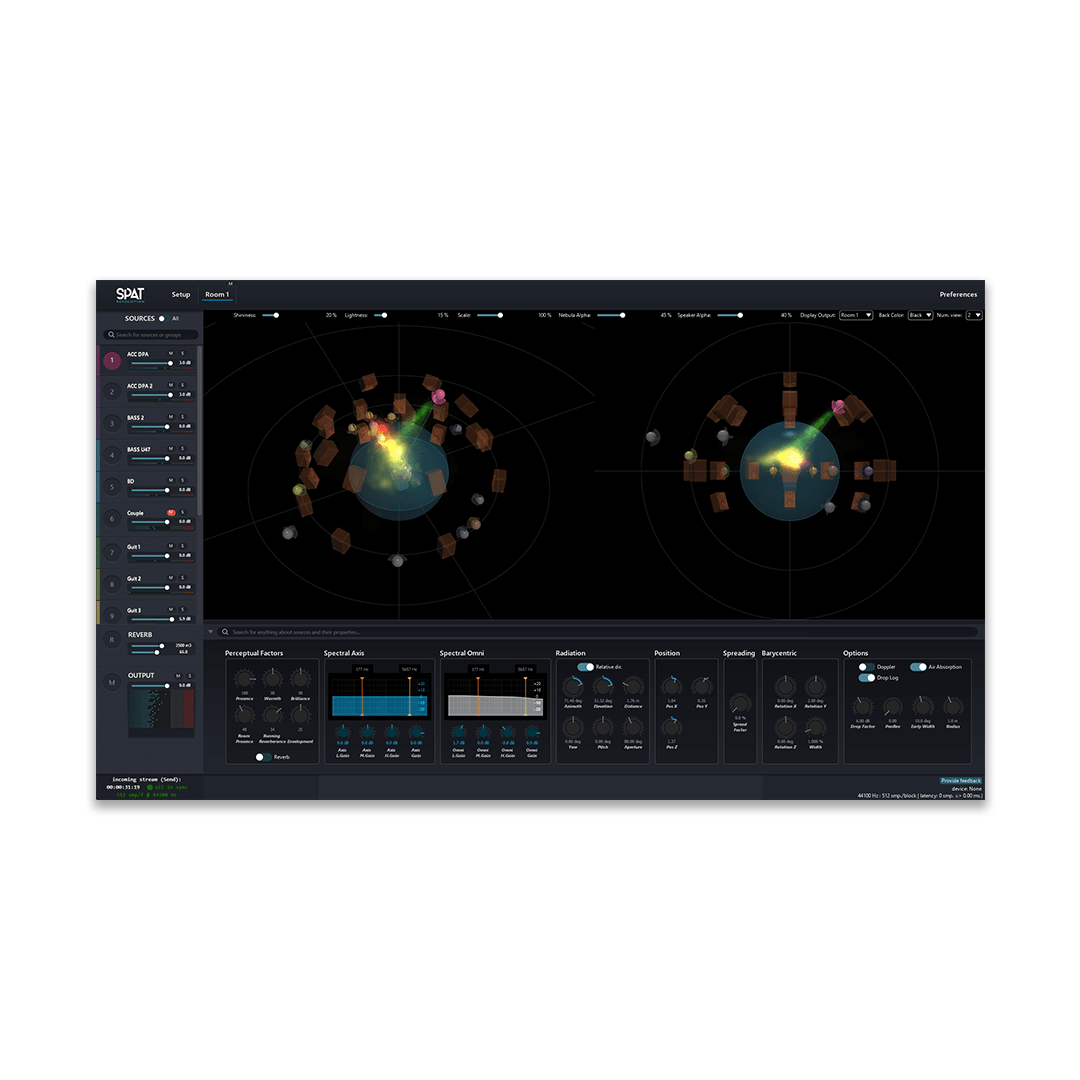
Task: Mute the ACC DPA 2 source
Action: (x=171, y=385)
